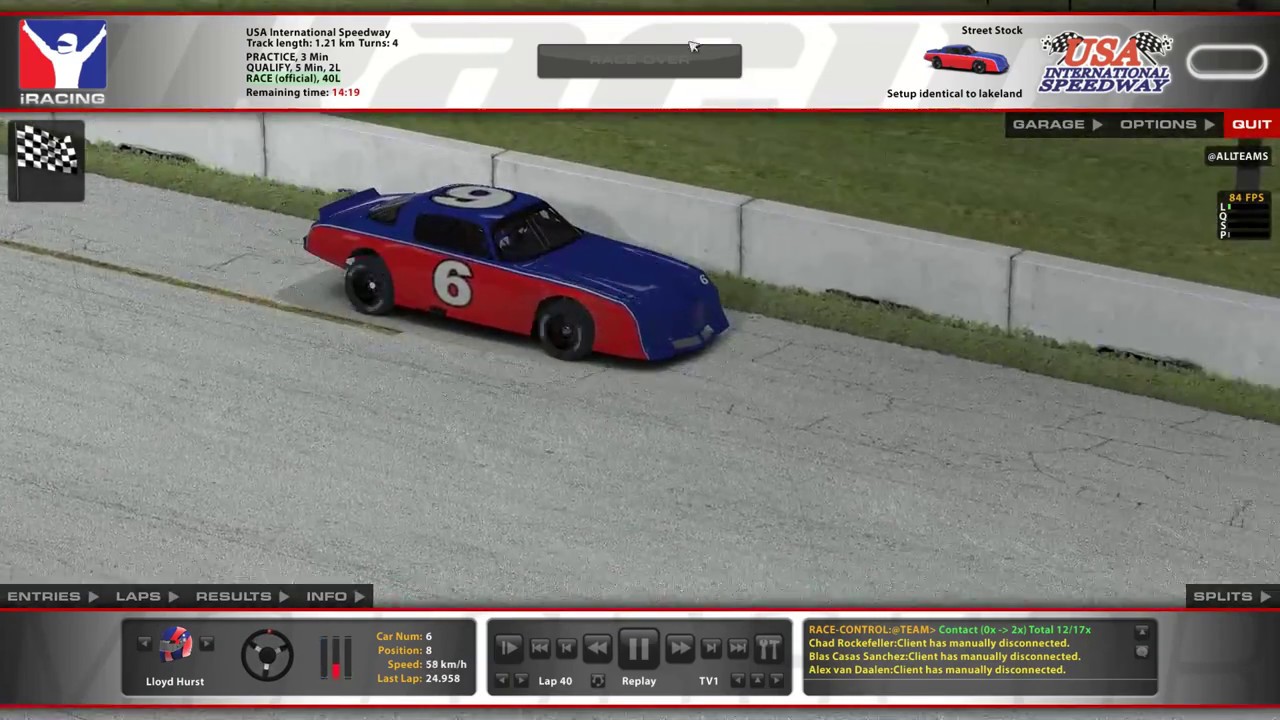This screenshot has width=1280, height=720.
Task: Click the iRacing logo
Action: (62, 62)
